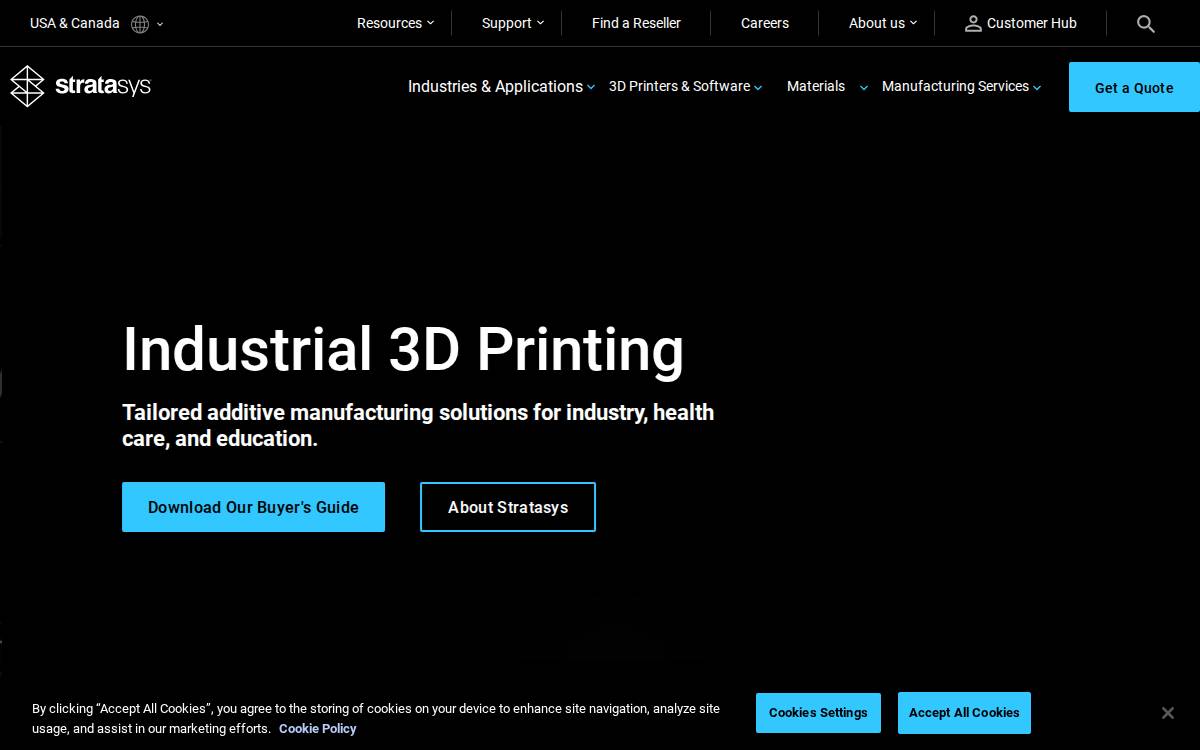The width and height of the screenshot is (1200, 750).
Task: Open the Careers page
Action: point(765,23)
